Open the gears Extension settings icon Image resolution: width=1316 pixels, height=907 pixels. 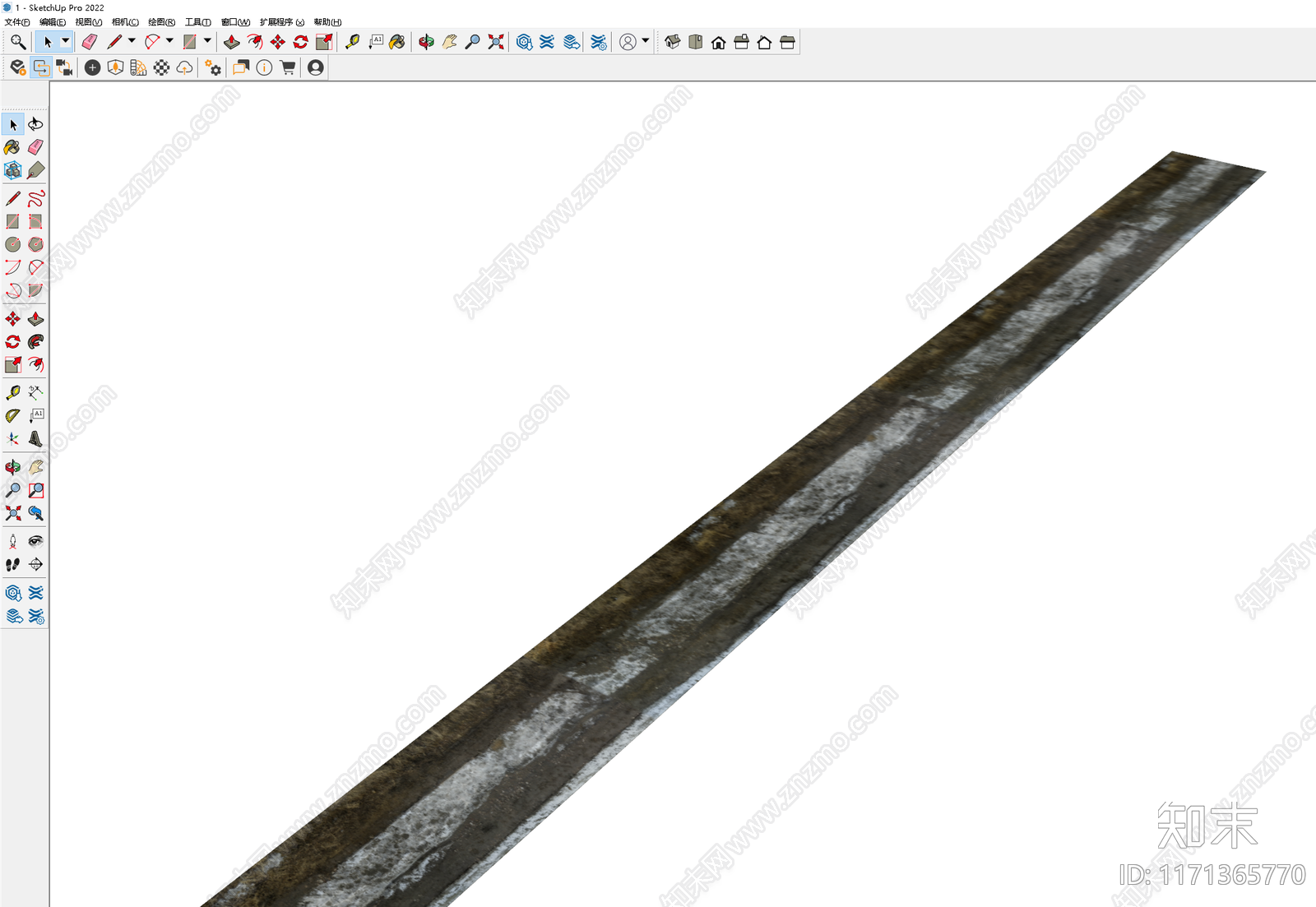pyautogui.click(x=213, y=67)
